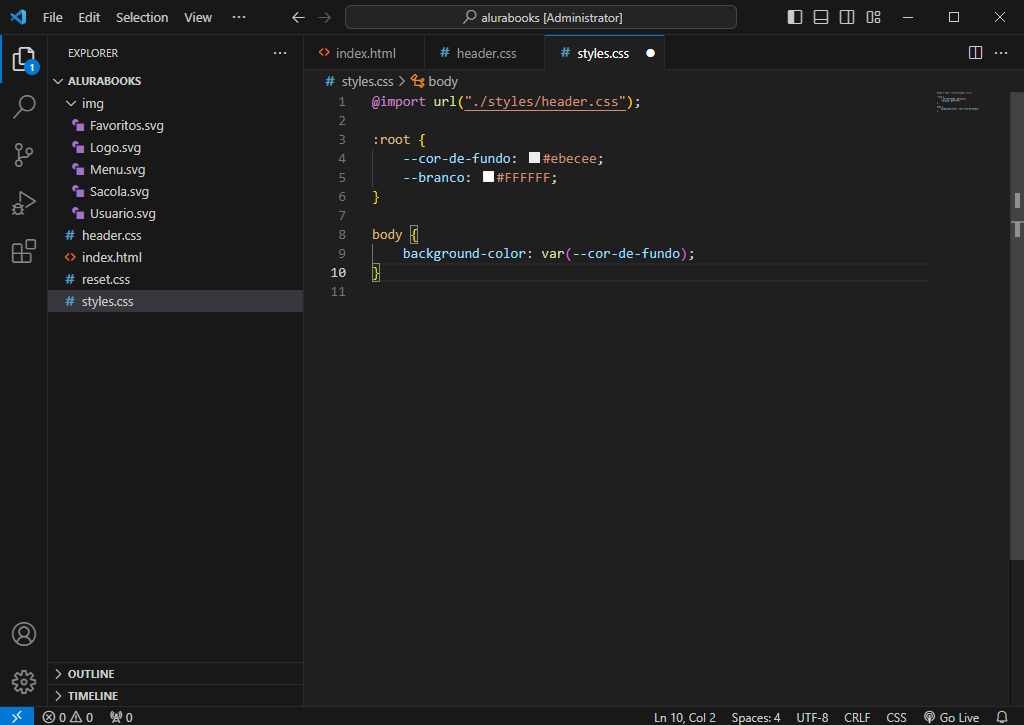Image resolution: width=1024 pixels, height=725 pixels.
Task: Click the unsaved dot on styles.css tab
Action: pyautogui.click(x=650, y=54)
